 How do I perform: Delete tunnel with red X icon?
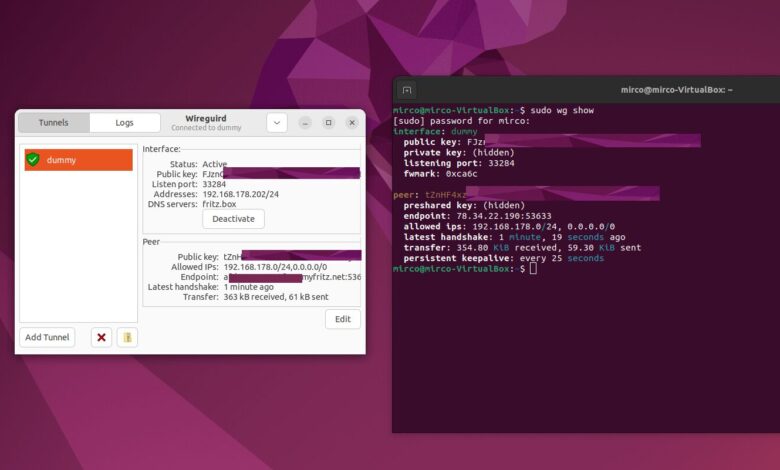[x=101, y=338]
